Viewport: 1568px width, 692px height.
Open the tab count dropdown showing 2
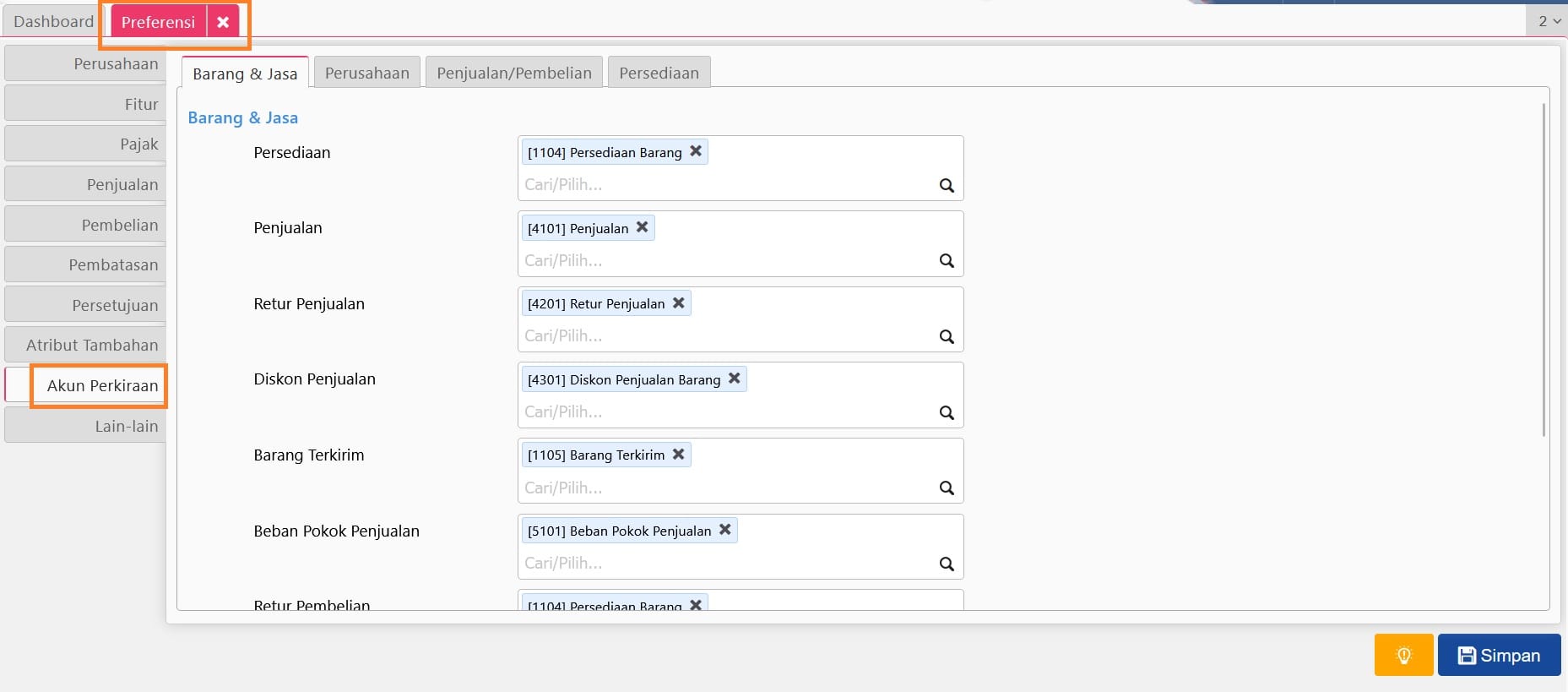tap(1549, 21)
